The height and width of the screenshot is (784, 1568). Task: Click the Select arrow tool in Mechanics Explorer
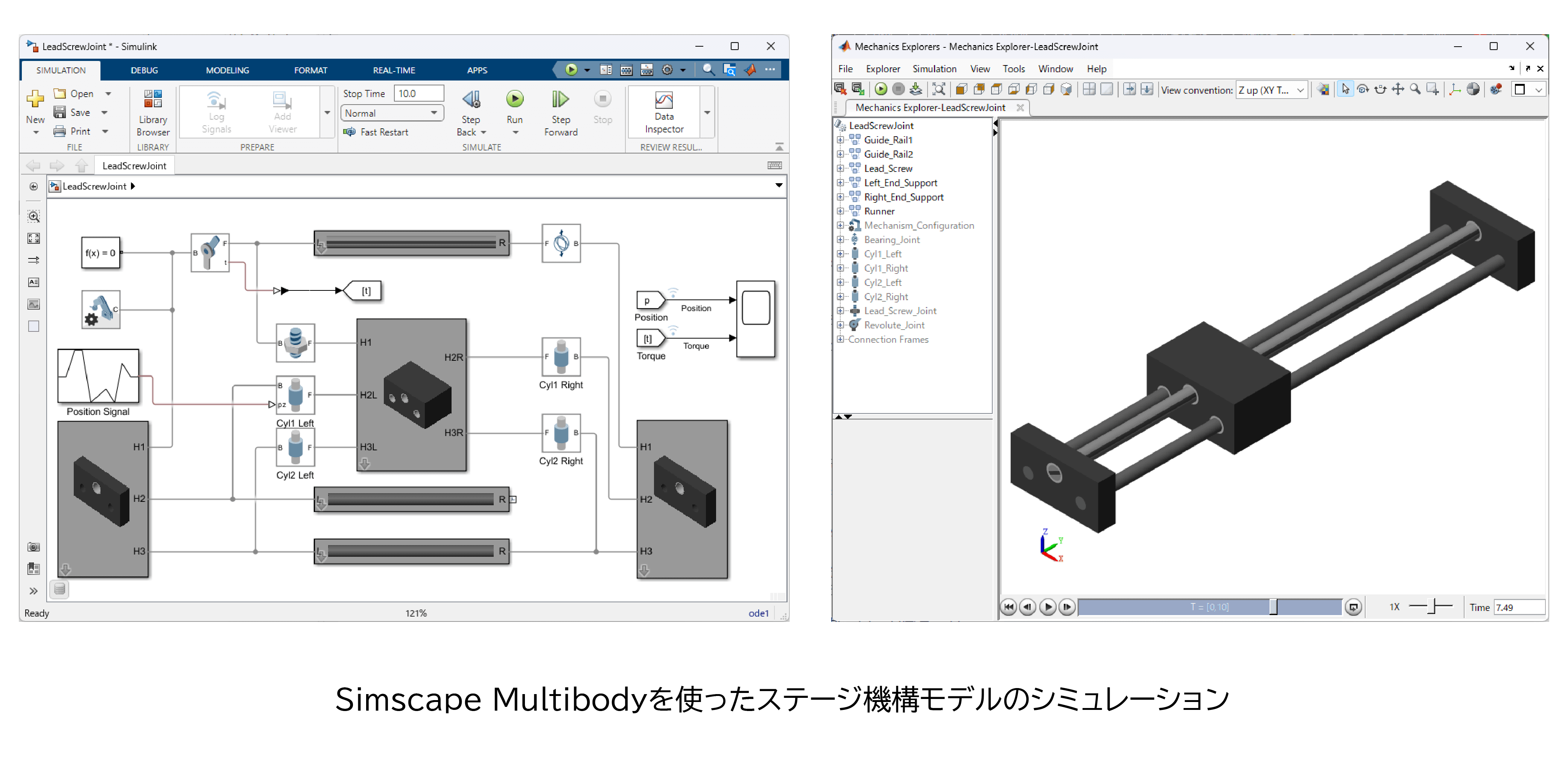pyautogui.click(x=1345, y=90)
